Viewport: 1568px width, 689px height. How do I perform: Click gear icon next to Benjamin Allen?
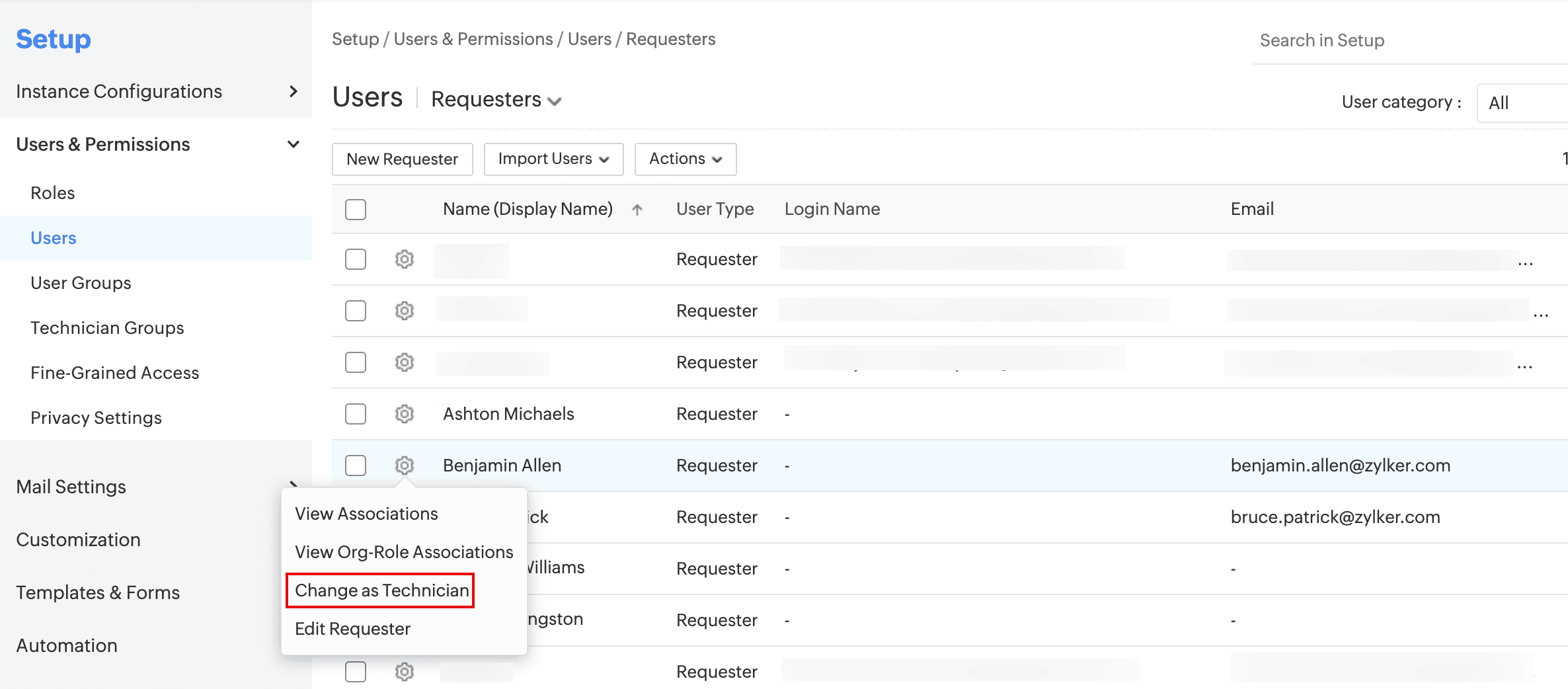click(x=404, y=466)
